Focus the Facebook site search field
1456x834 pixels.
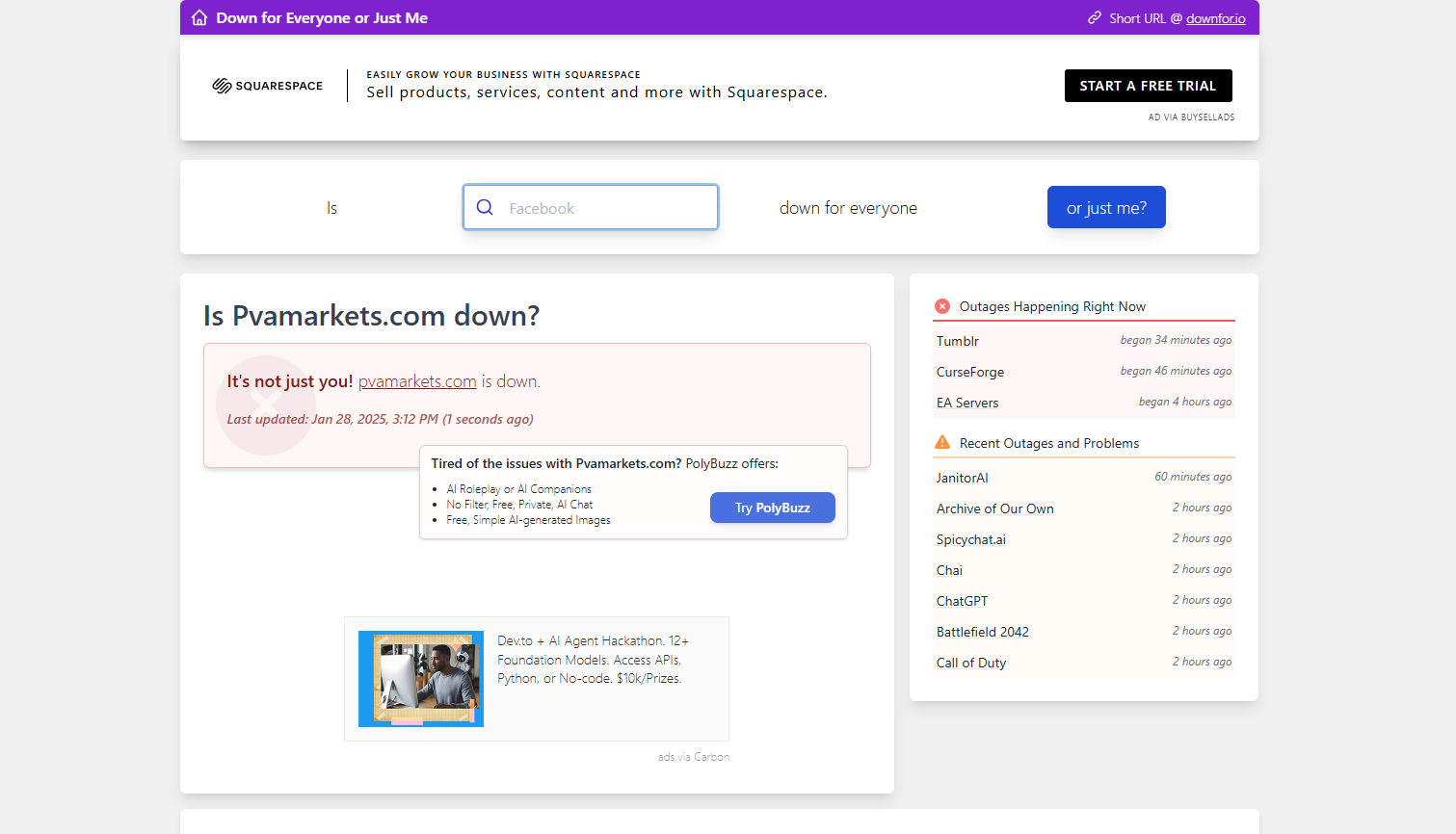[x=591, y=207]
